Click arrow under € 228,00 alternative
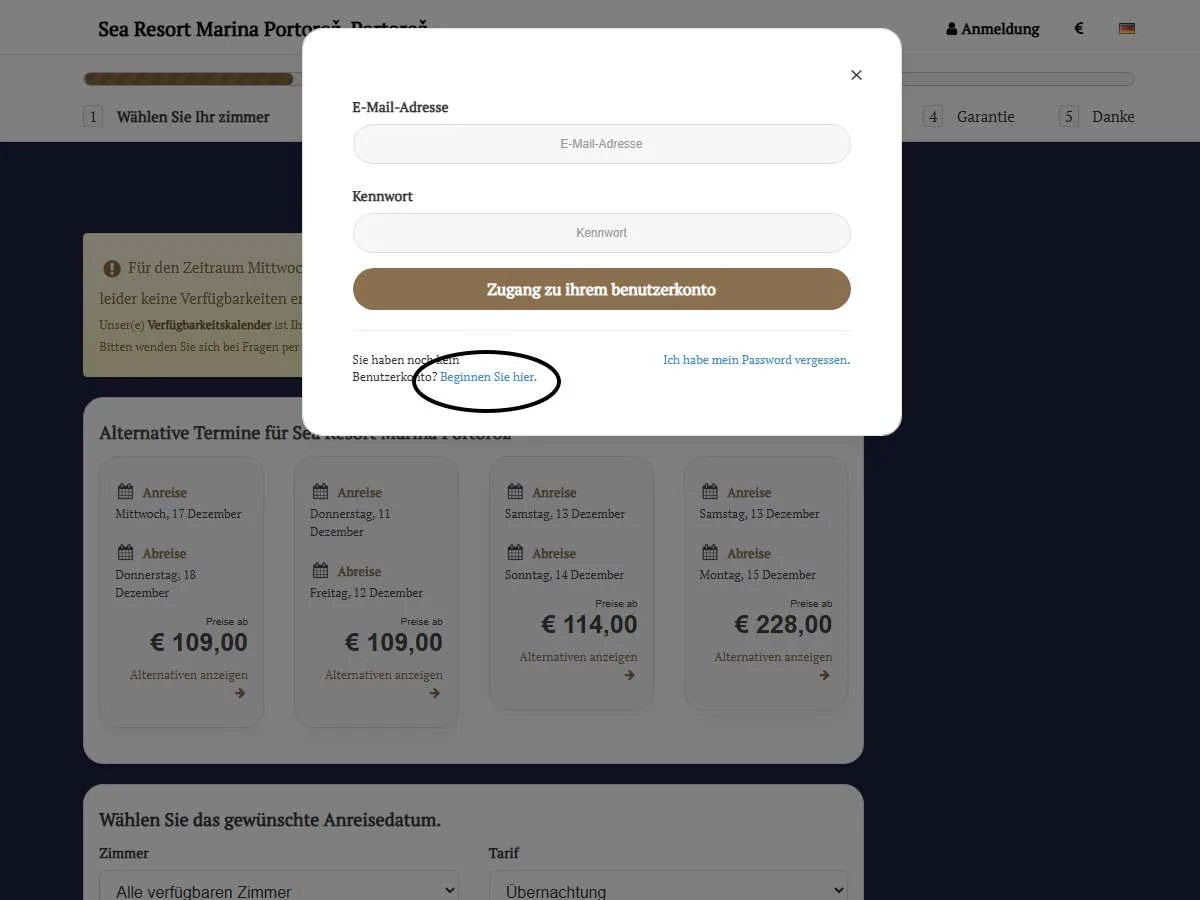Image resolution: width=1200 pixels, height=900 pixels. (824, 675)
